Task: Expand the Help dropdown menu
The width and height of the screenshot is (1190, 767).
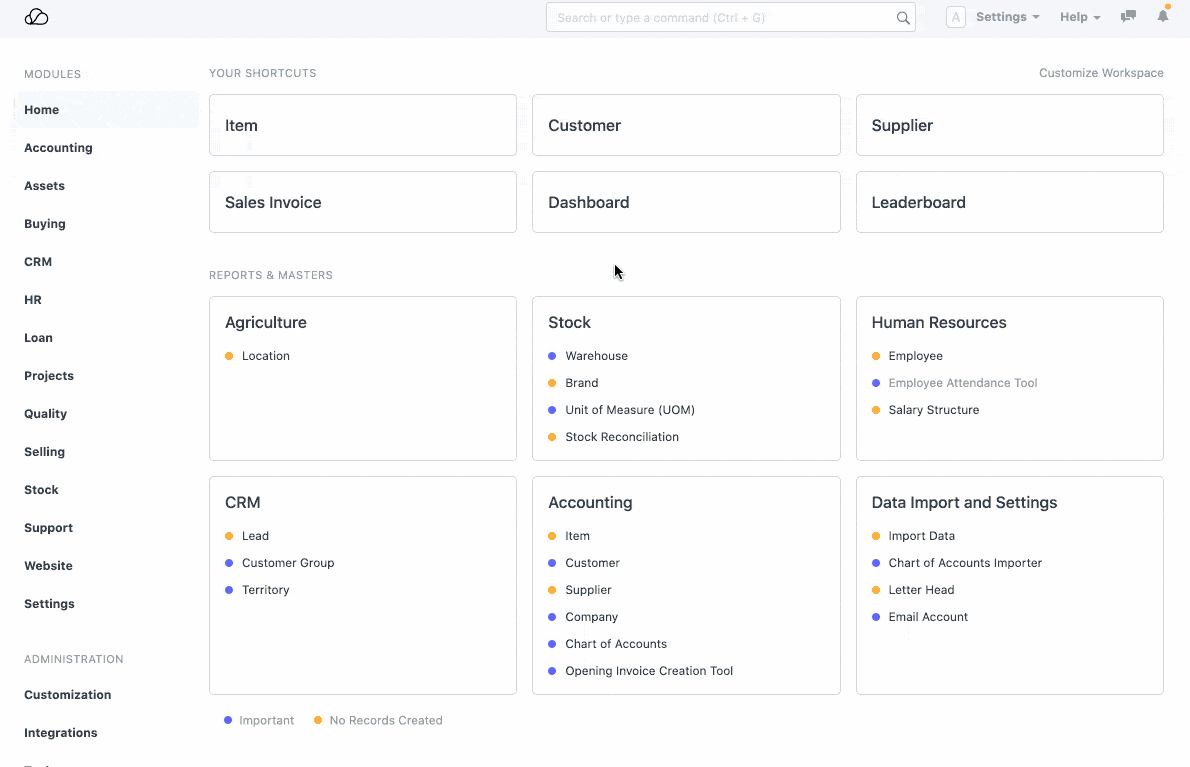Action: tap(1080, 17)
